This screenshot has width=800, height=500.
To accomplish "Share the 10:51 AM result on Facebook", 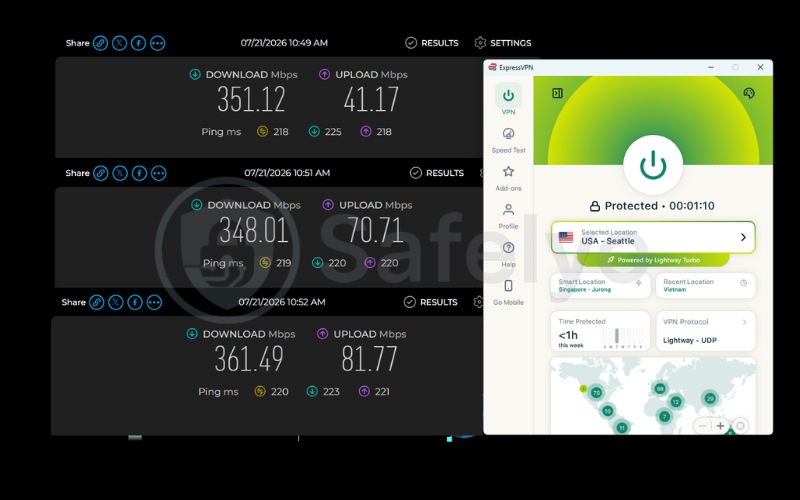I will 139,173.
